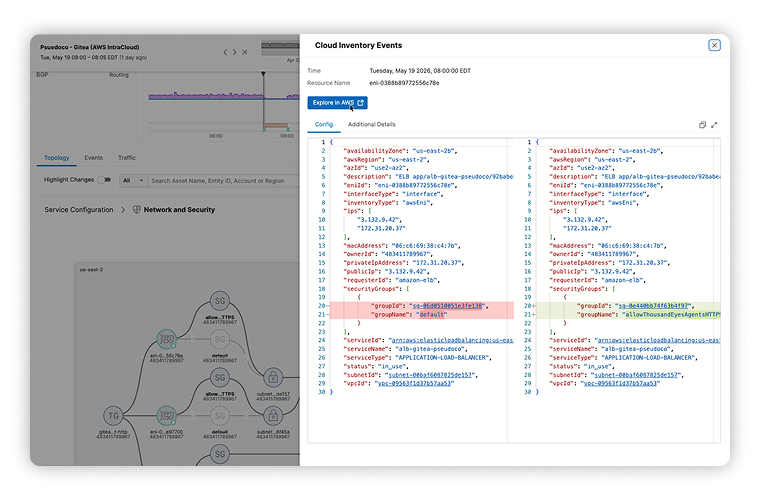Open removed group ID link in left diff
Image resolution: width=760 pixels, height=500 pixels.
(x=447, y=306)
